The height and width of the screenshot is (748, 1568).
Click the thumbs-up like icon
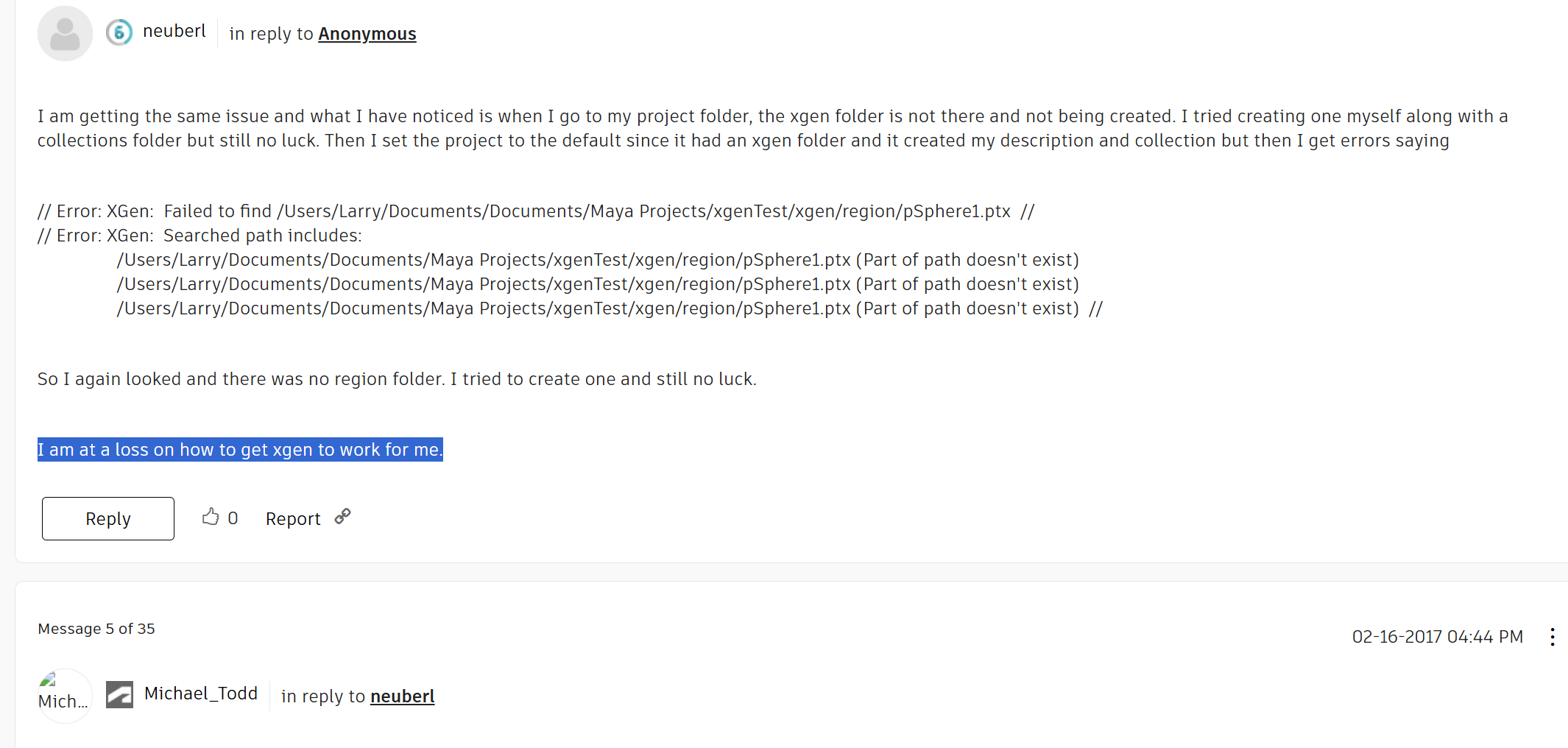tap(211, 517)
